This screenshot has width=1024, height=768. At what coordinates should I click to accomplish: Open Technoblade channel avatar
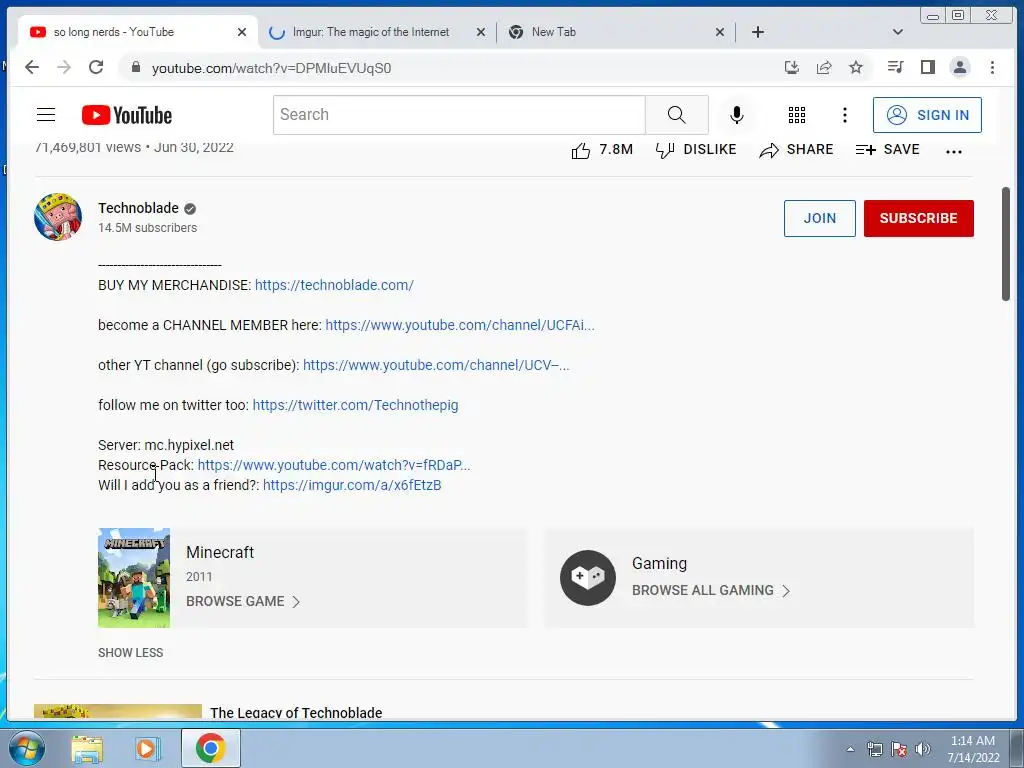pos(58,217)
